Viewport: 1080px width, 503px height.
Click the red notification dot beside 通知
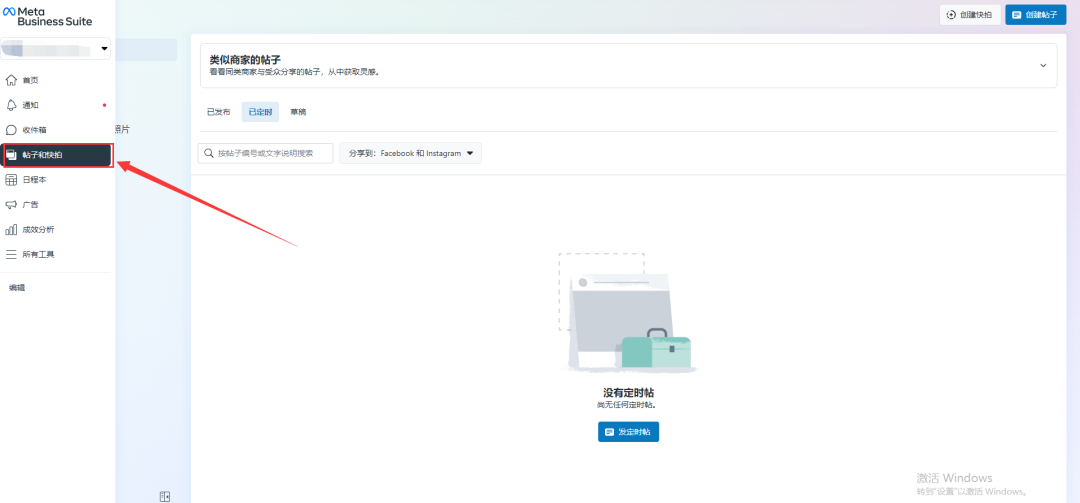[104, 105]
